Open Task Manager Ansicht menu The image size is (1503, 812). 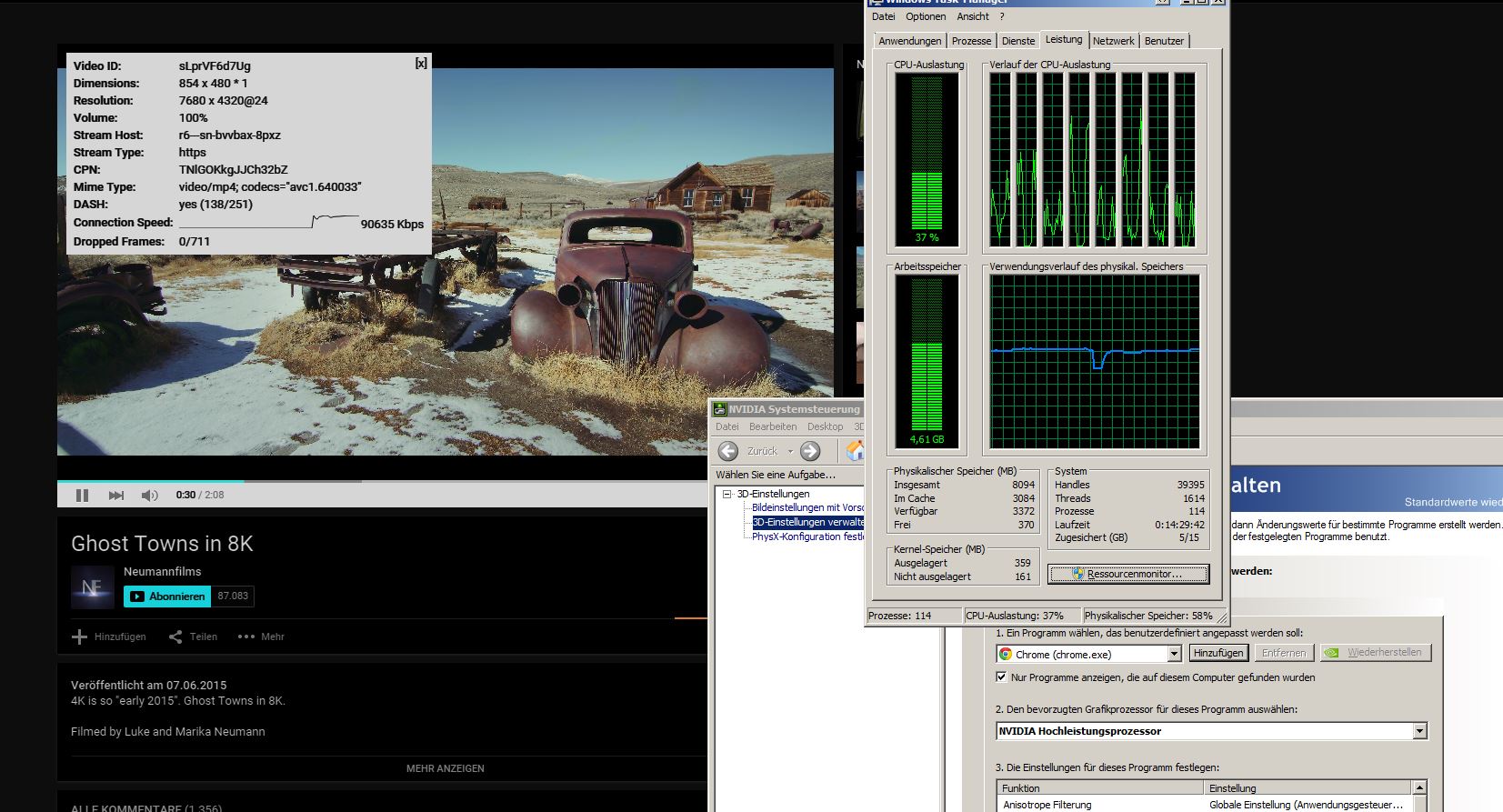973,16
